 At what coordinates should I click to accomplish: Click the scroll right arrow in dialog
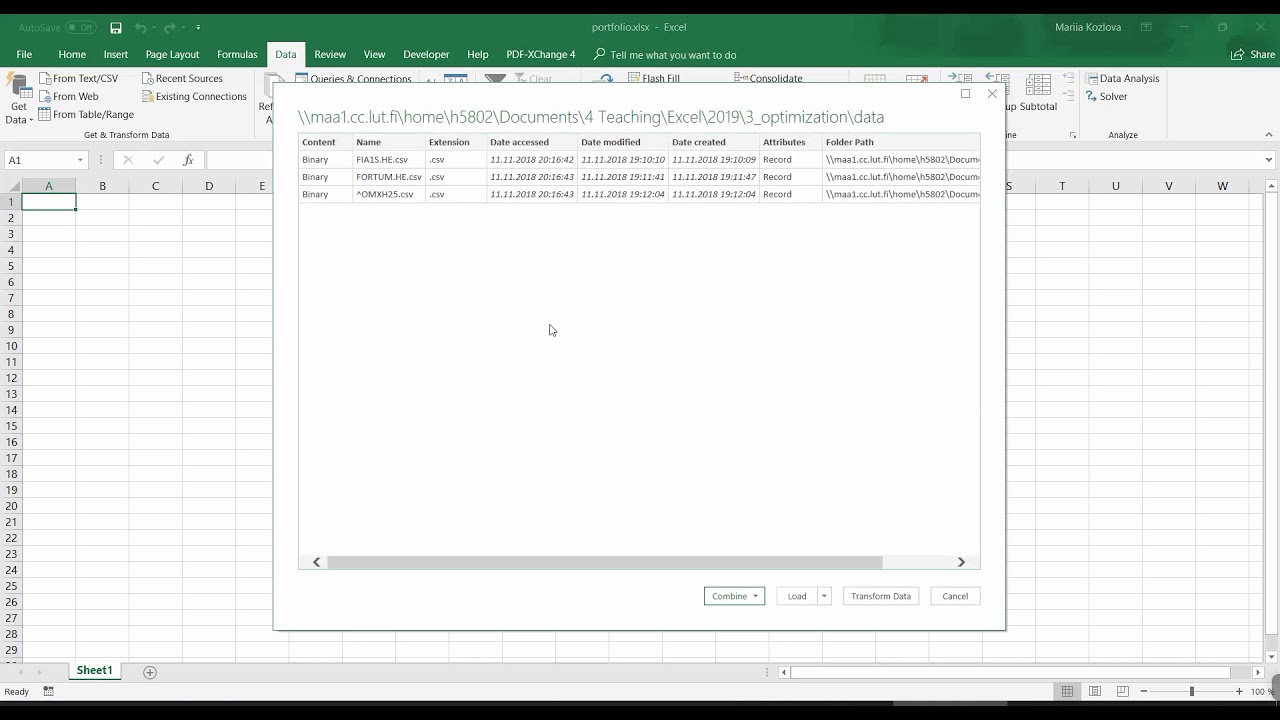point(962,562)
